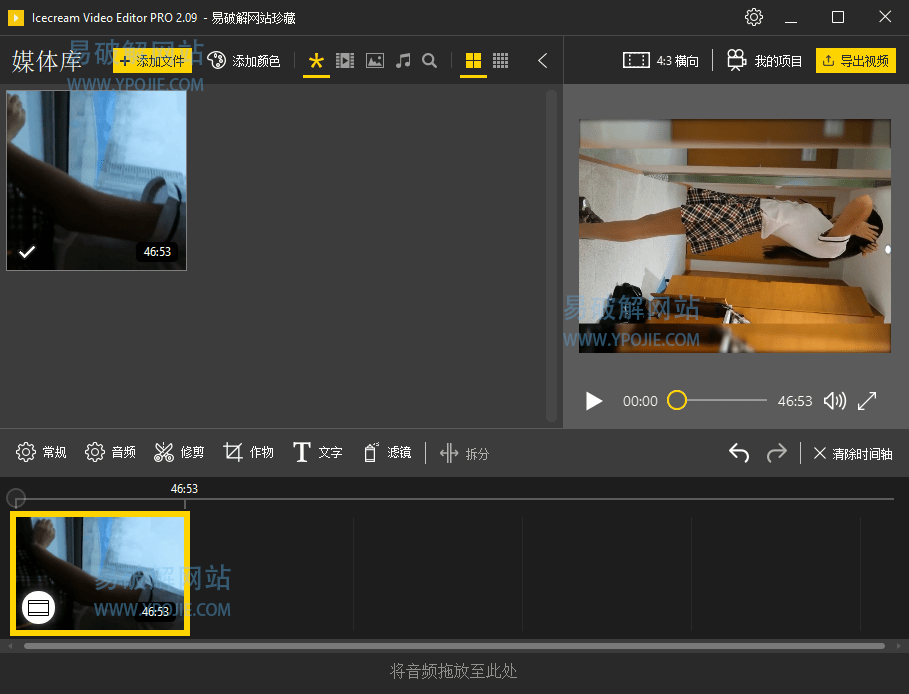Viewport: 909px width, 694px height.
Task: Open the 文字 text tool
Action: [318, 452]
